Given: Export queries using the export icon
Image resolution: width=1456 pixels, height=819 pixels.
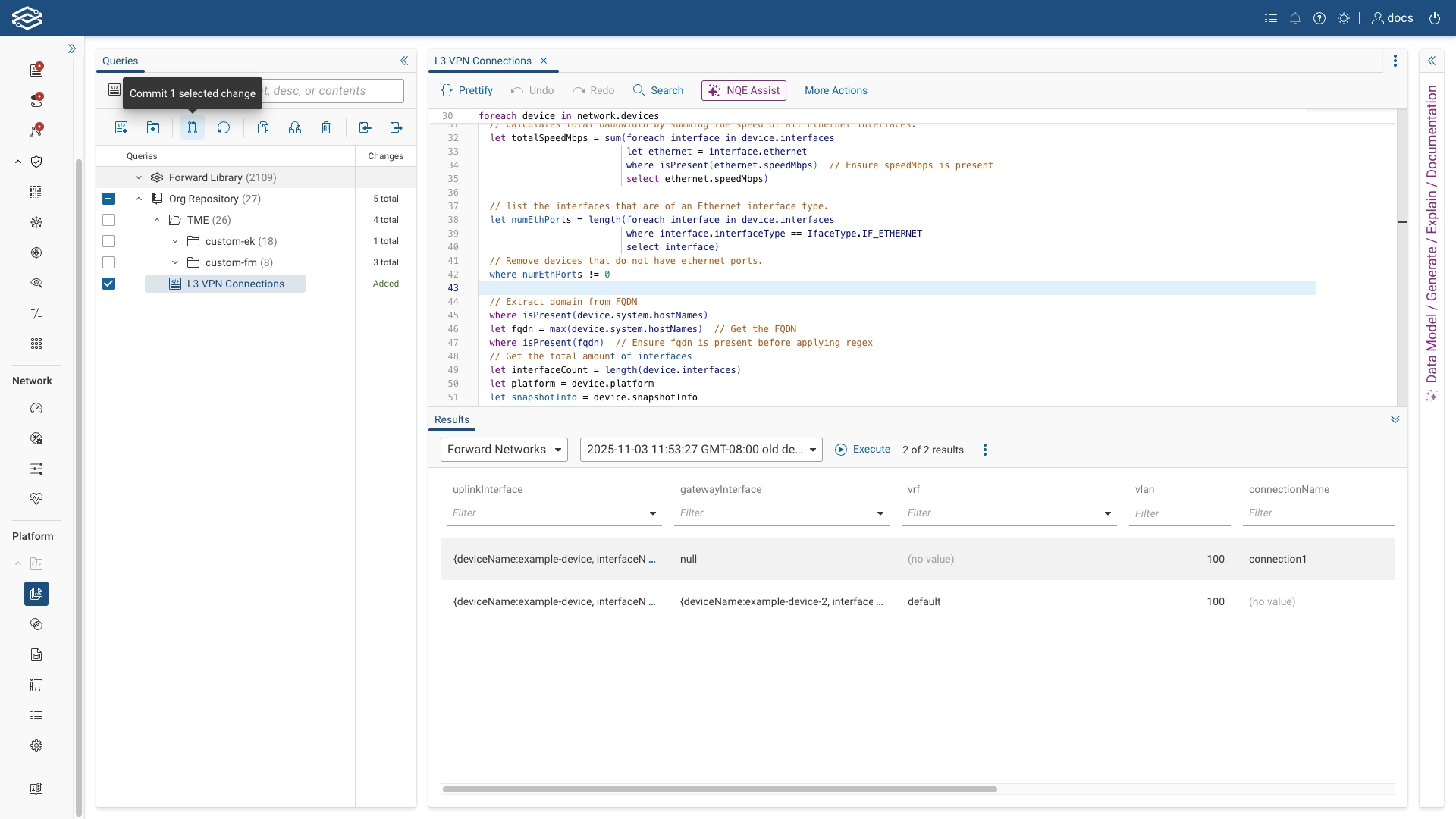Looking at the screenshot, I should pos(395,127).
